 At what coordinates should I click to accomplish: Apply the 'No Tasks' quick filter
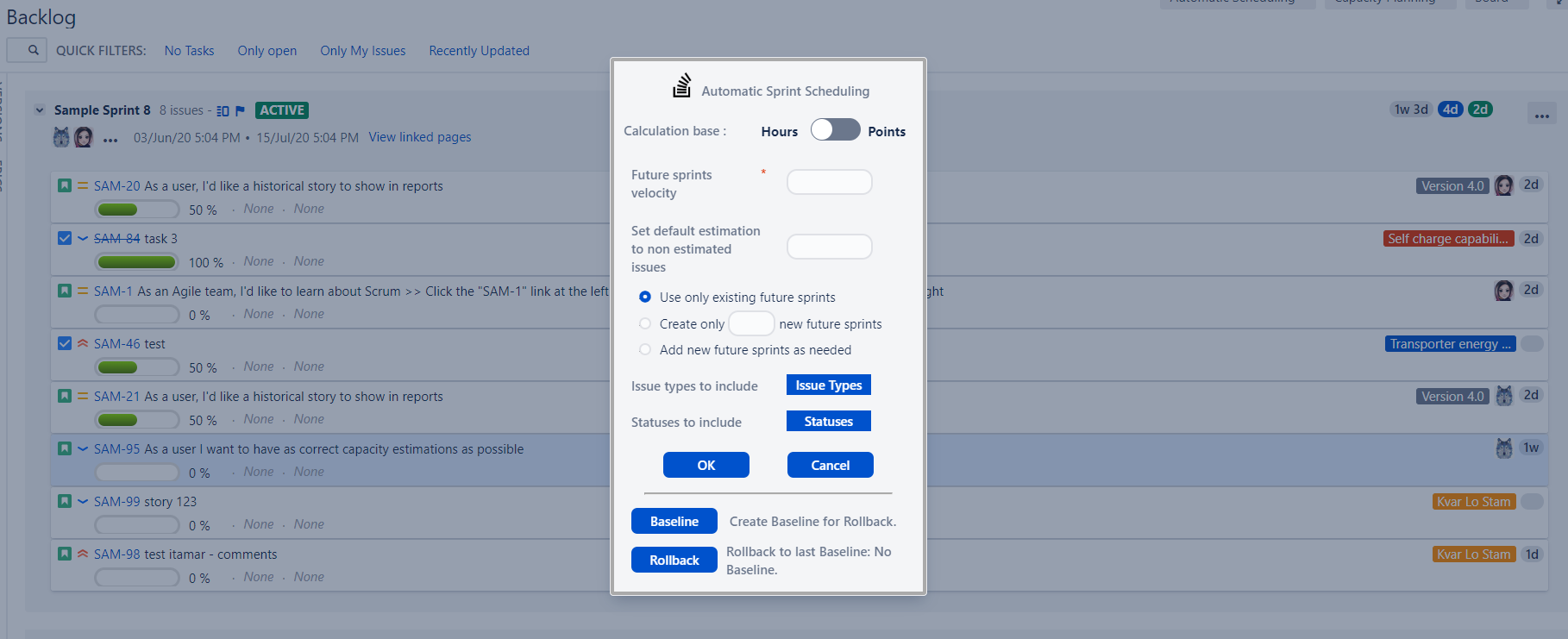[189, 51]
